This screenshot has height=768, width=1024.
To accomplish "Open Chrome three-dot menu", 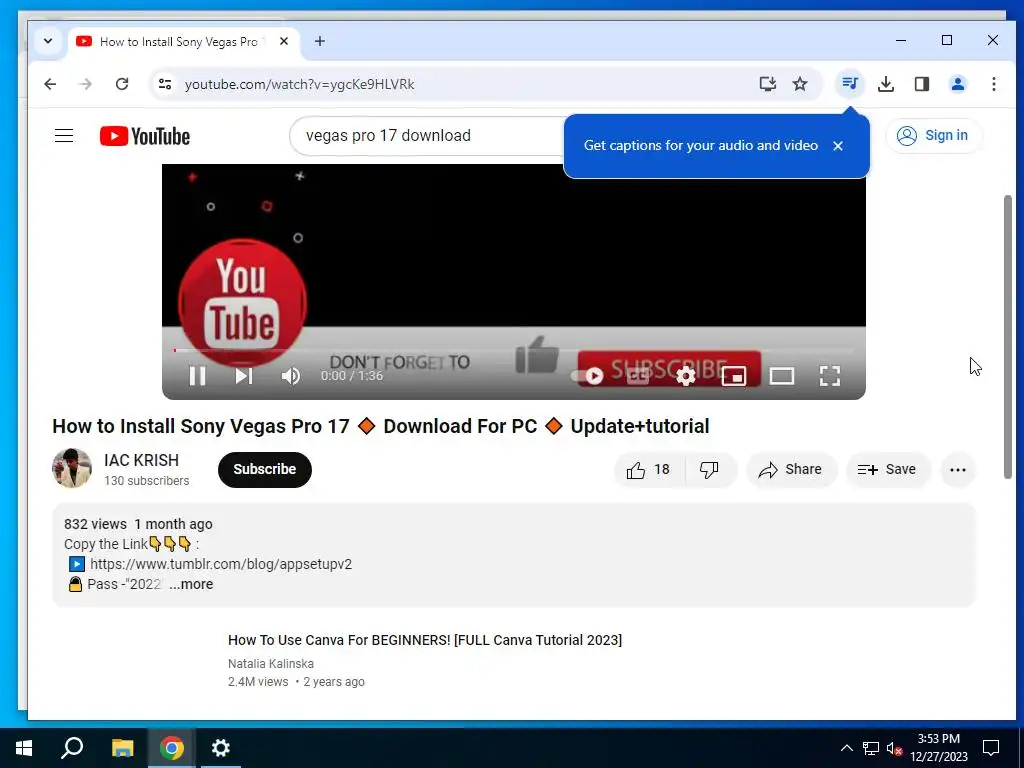I will click(993, 84).
